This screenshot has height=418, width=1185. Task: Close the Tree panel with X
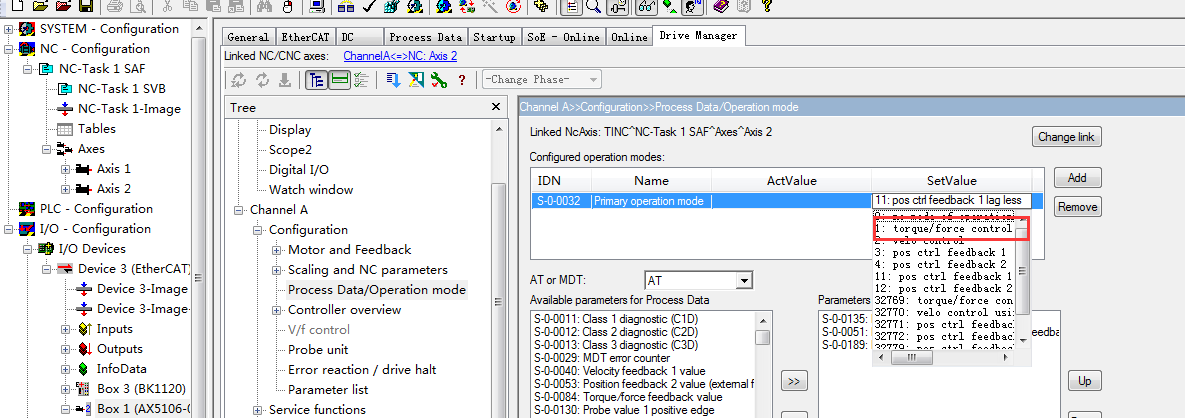click(496, 108)
